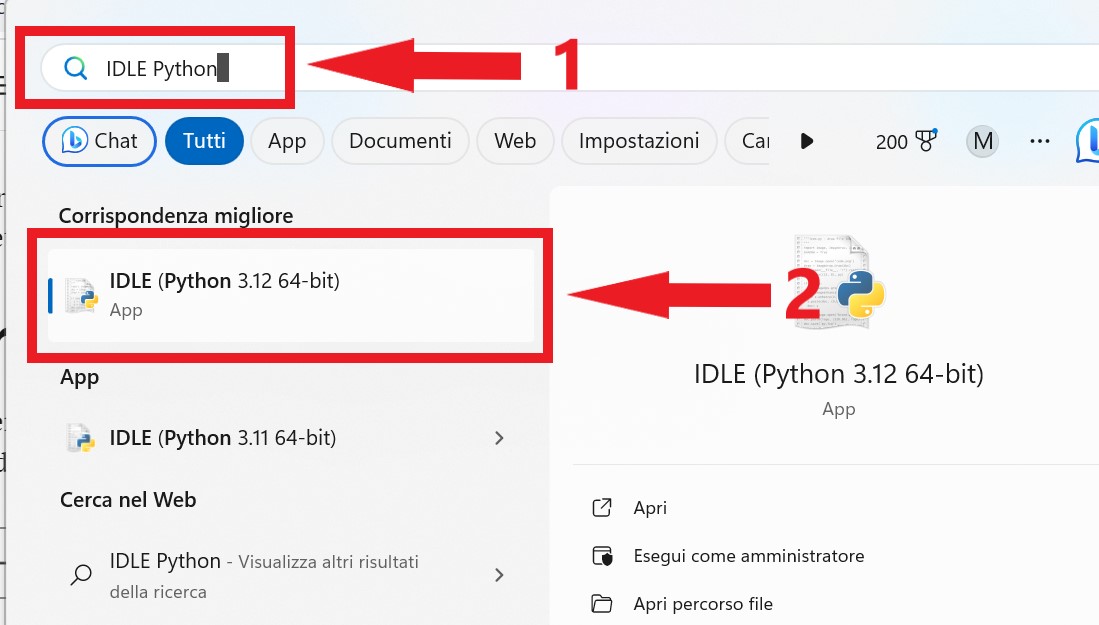Click Esegui come amministratore
This screenshot has width=1099, height=625.
coord(749,556)
